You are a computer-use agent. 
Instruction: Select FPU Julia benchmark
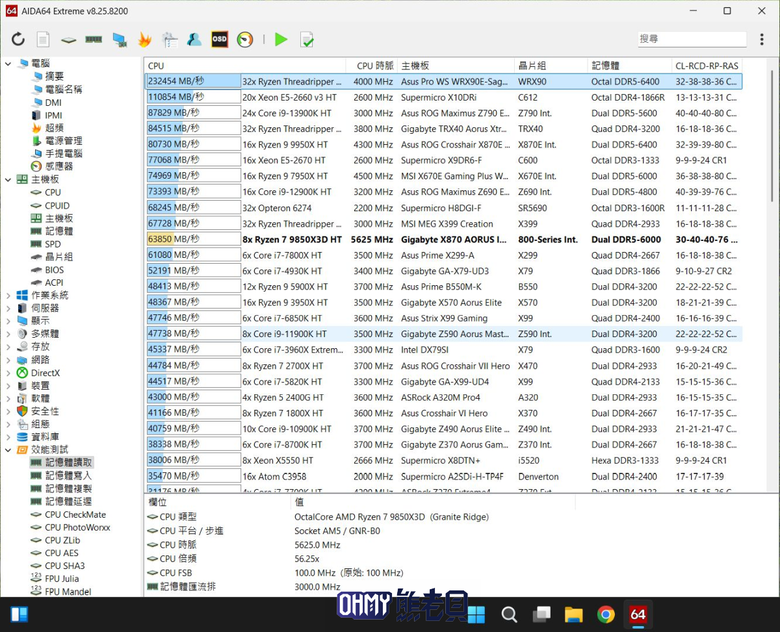pyautogui.click(x=62, y=579)
